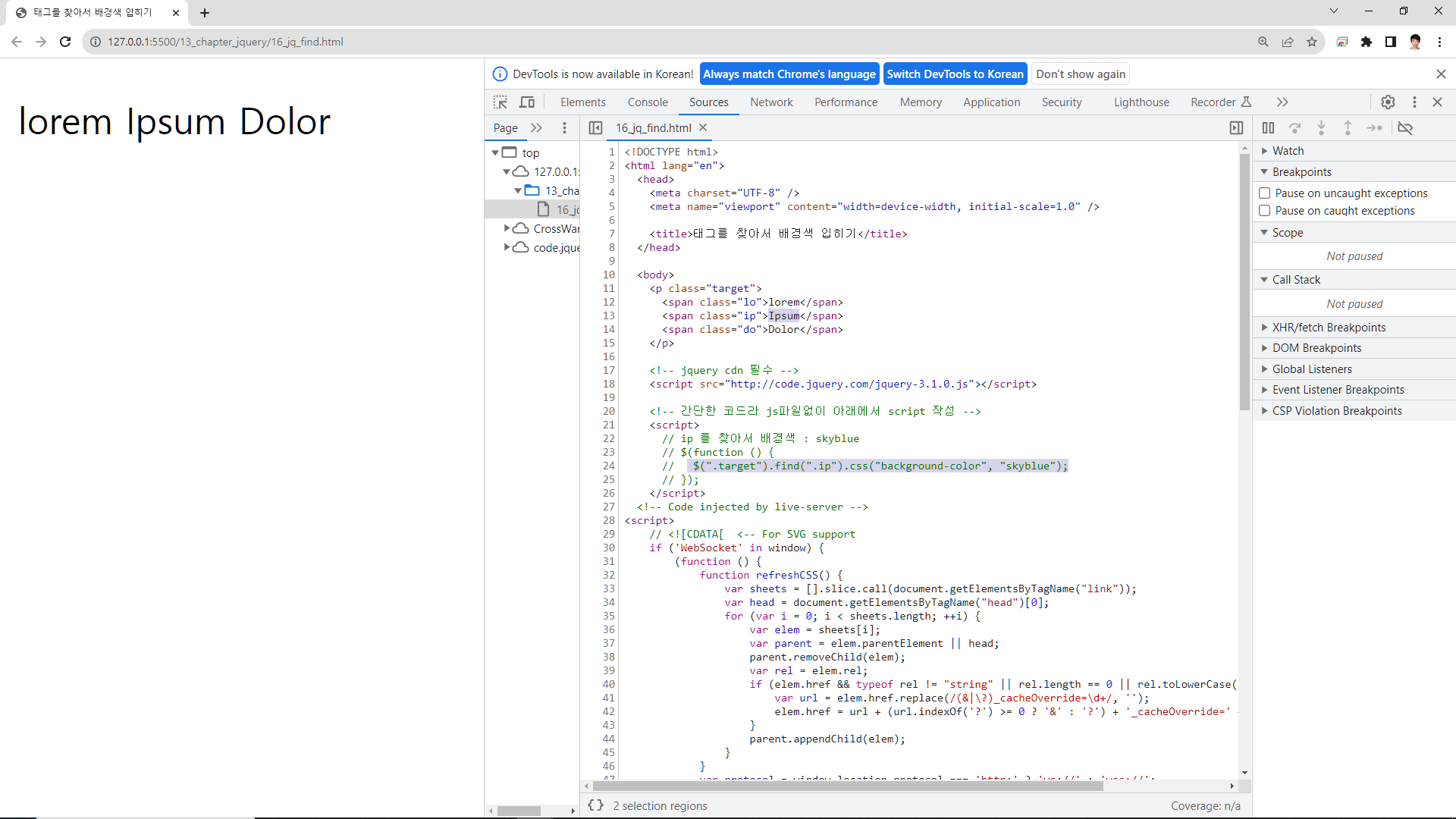Switch to the Network tab
This screenshot has width=1456, height=819.
(x=771, y=102)
